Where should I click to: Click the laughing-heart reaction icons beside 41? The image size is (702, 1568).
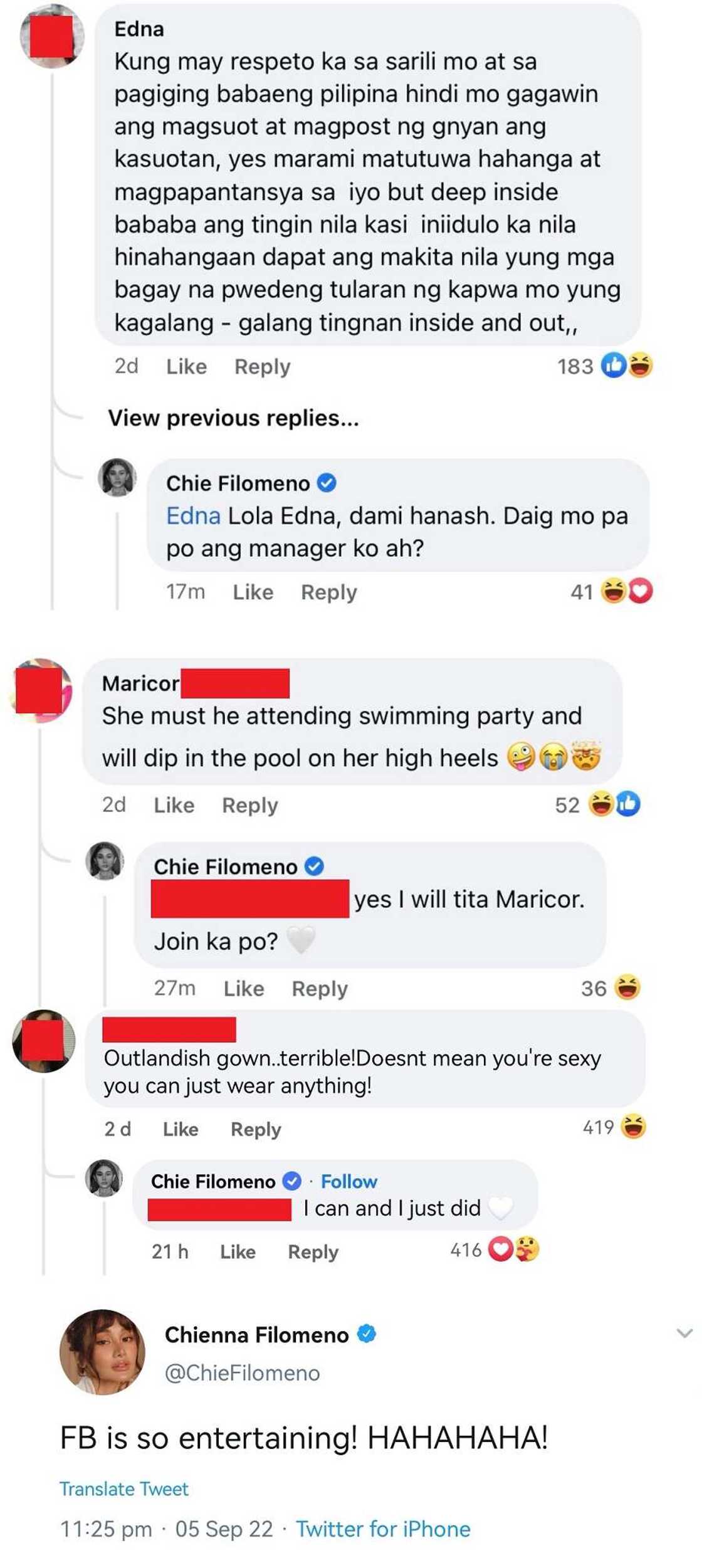point(626,591)
